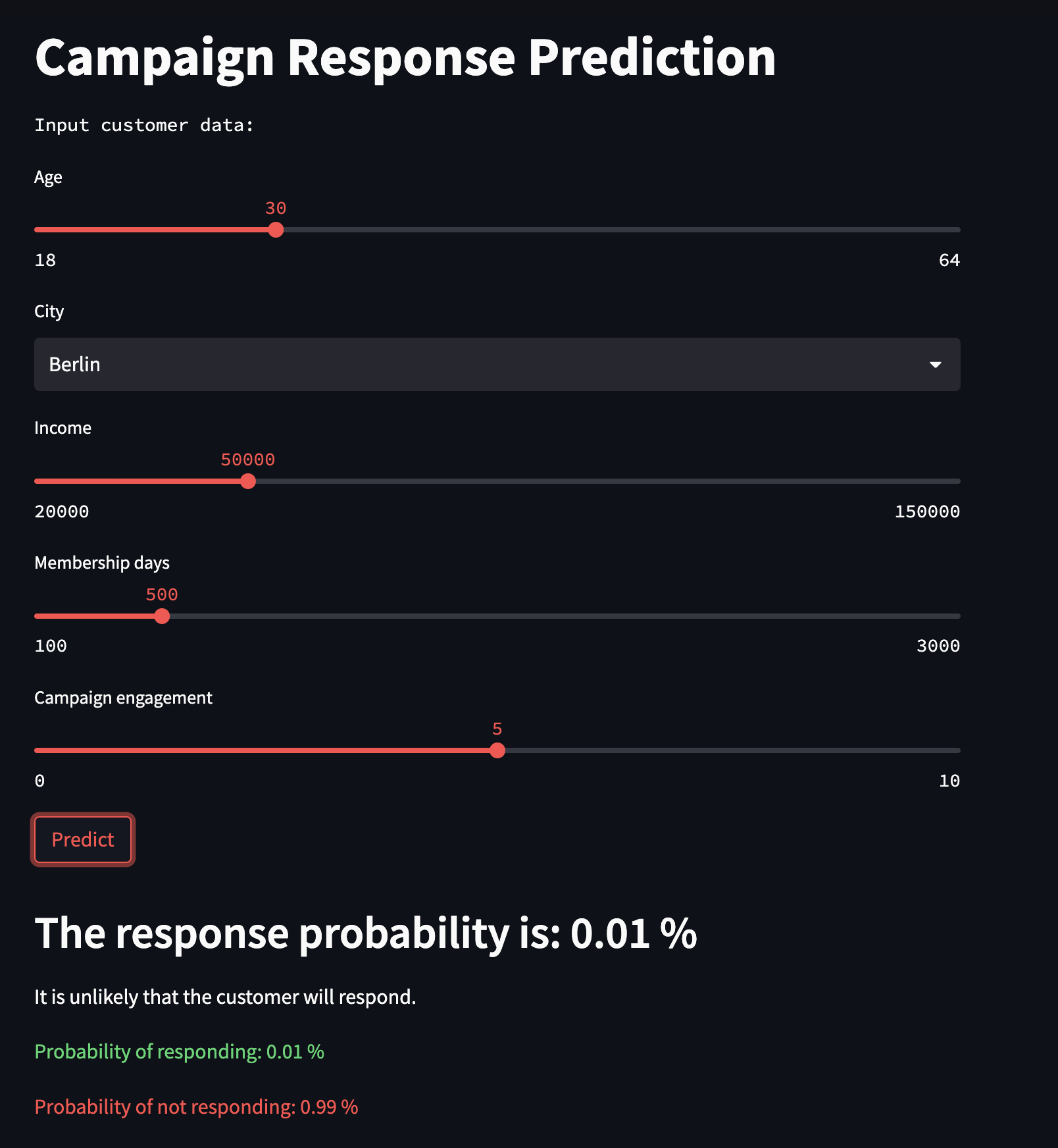Click the Age slider handle at 30
The image size is (1058, 1148).
(x=276, y=230)
